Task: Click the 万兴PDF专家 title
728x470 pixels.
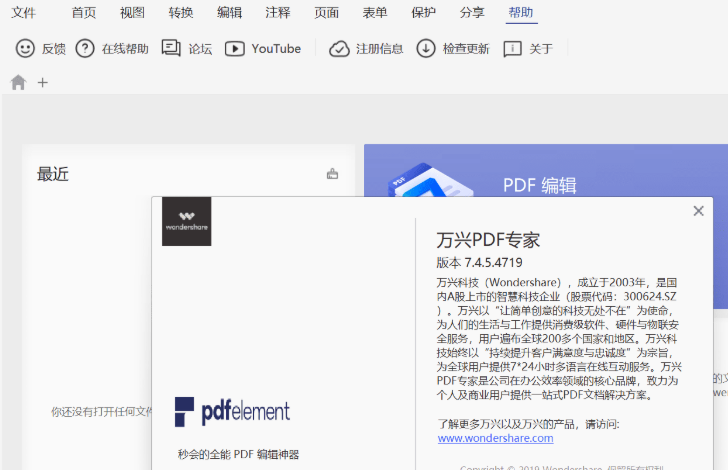Action: tap(488, 240)
